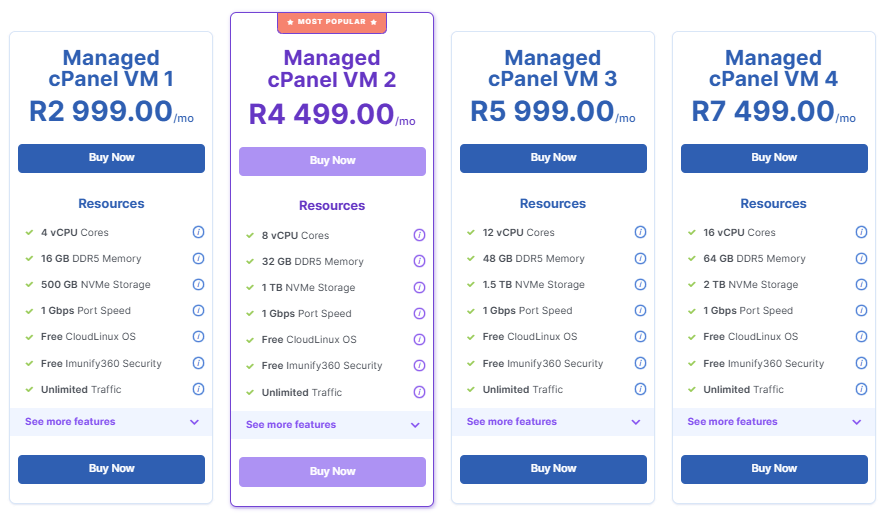This screenshot has height=515, width=886.
Task: Open info icon beside 64 GB DDR5 Memory
Action: click(x=861, y=259)
